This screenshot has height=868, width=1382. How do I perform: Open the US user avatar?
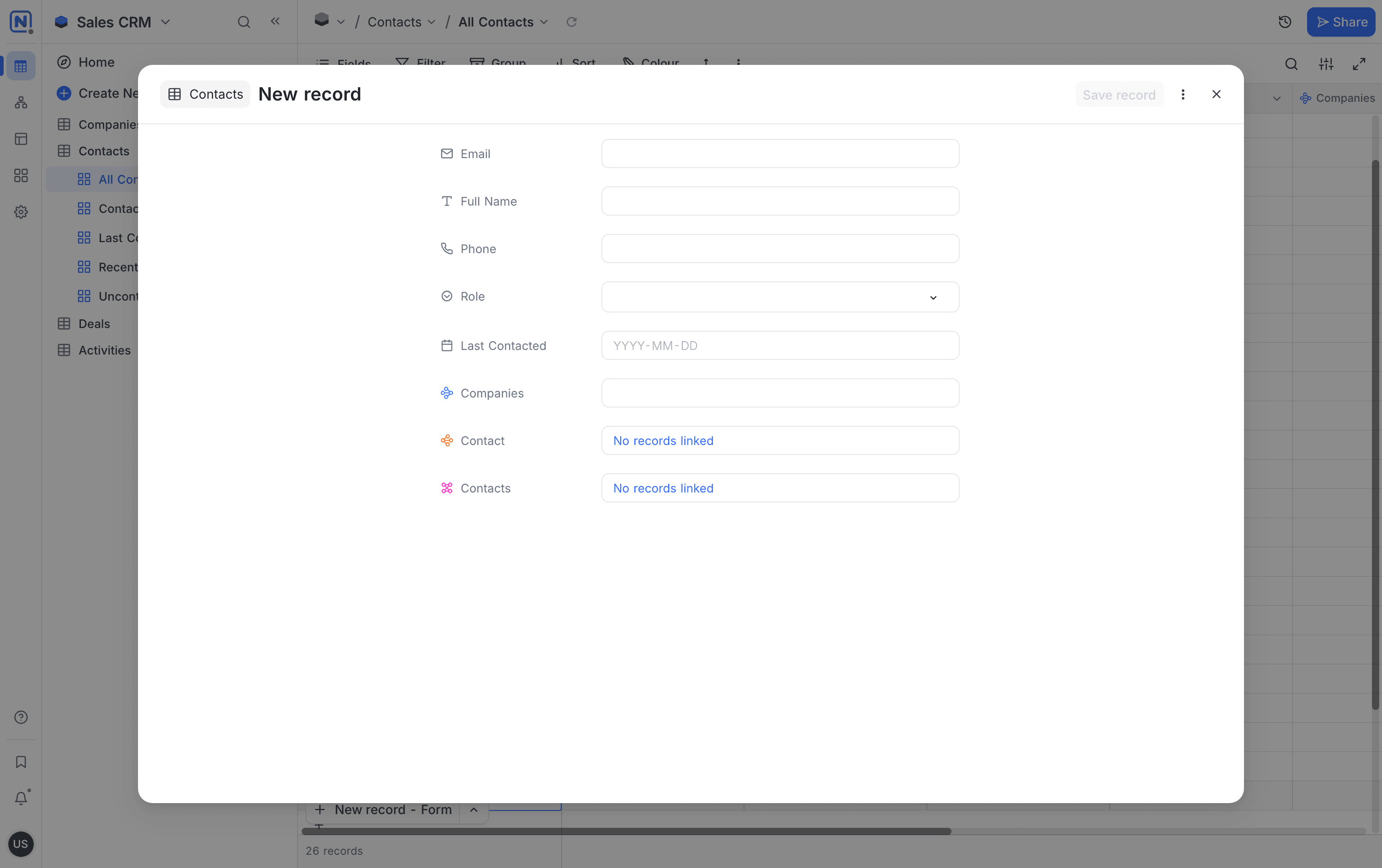[x=21, y=844]
